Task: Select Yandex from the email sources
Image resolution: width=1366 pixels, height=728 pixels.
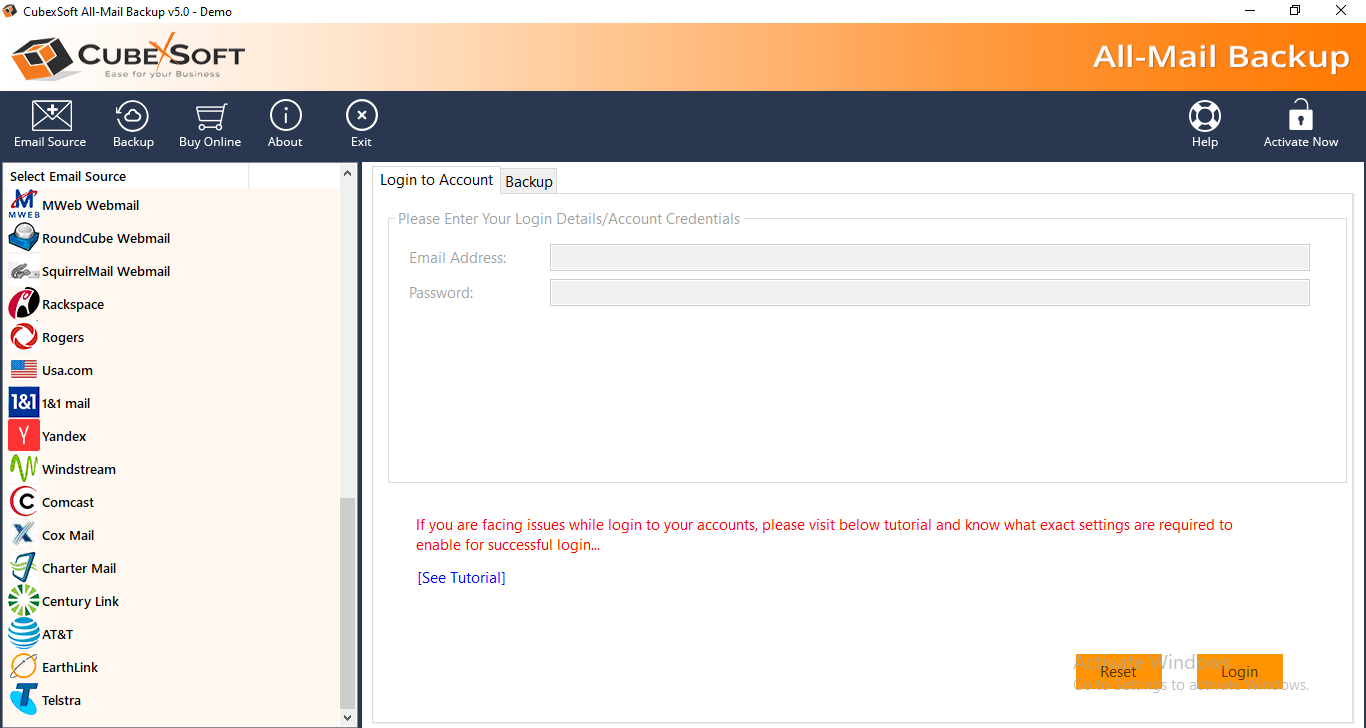Action: click(64, 436)
